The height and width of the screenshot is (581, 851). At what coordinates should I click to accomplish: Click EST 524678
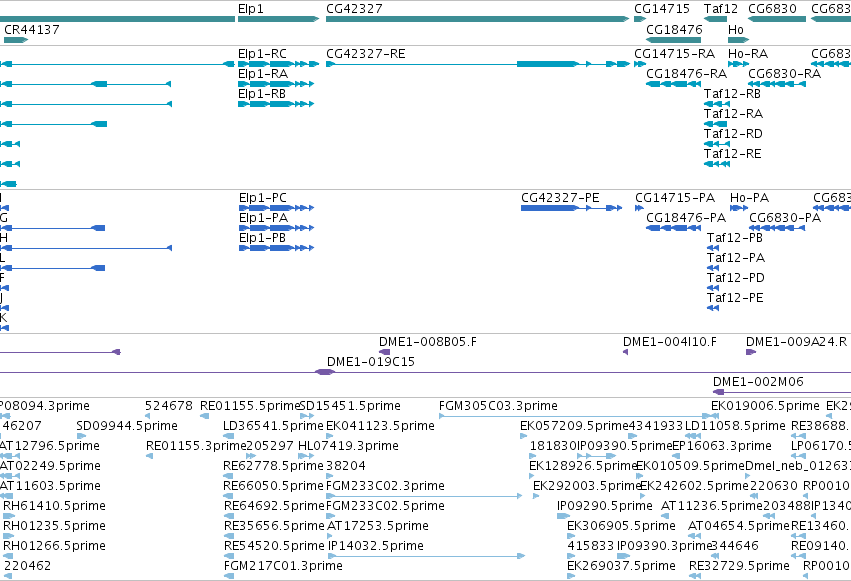(148, 416)
